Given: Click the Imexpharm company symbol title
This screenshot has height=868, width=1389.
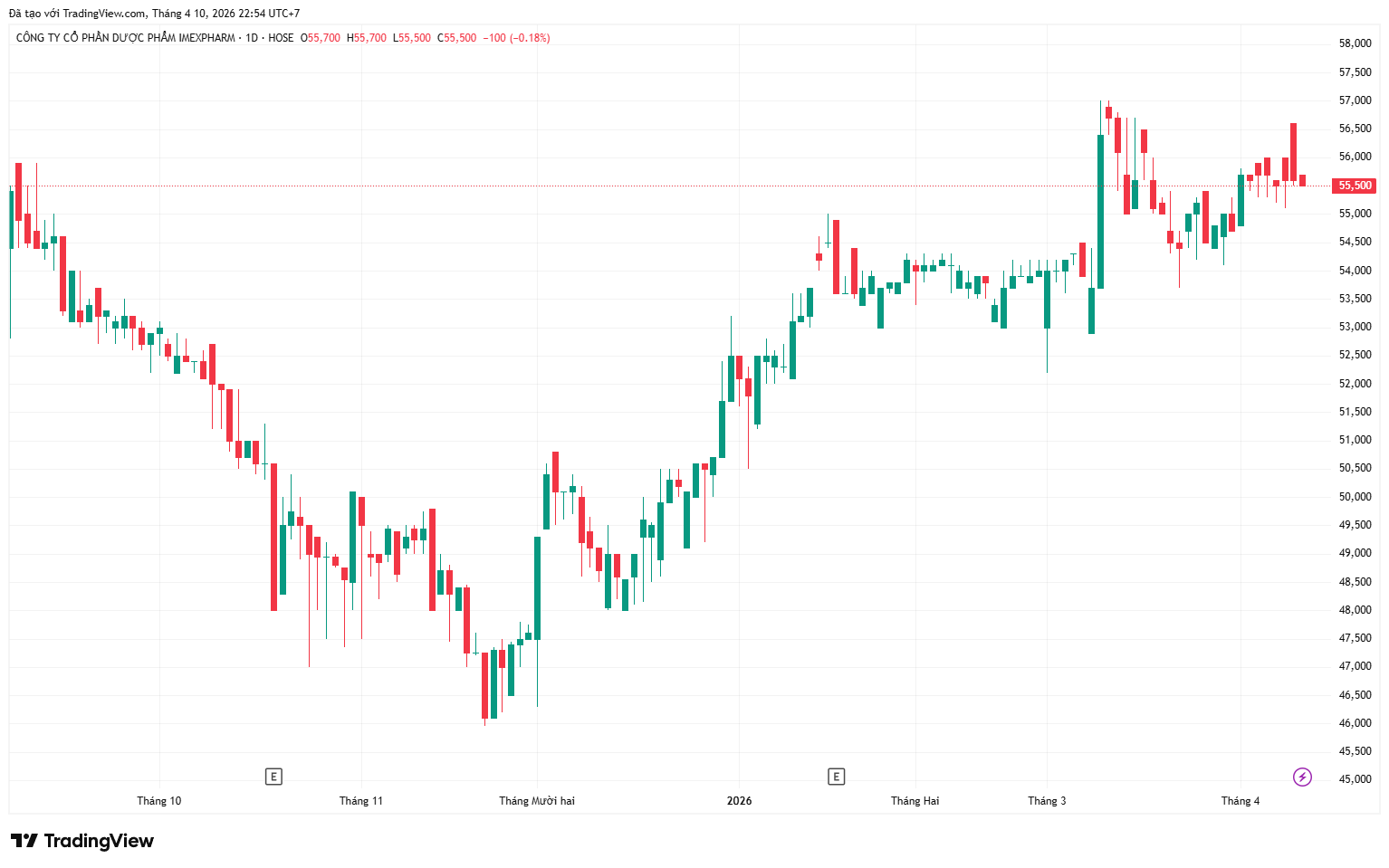Looking at the screenshot, I should click(x=126, y=38).
